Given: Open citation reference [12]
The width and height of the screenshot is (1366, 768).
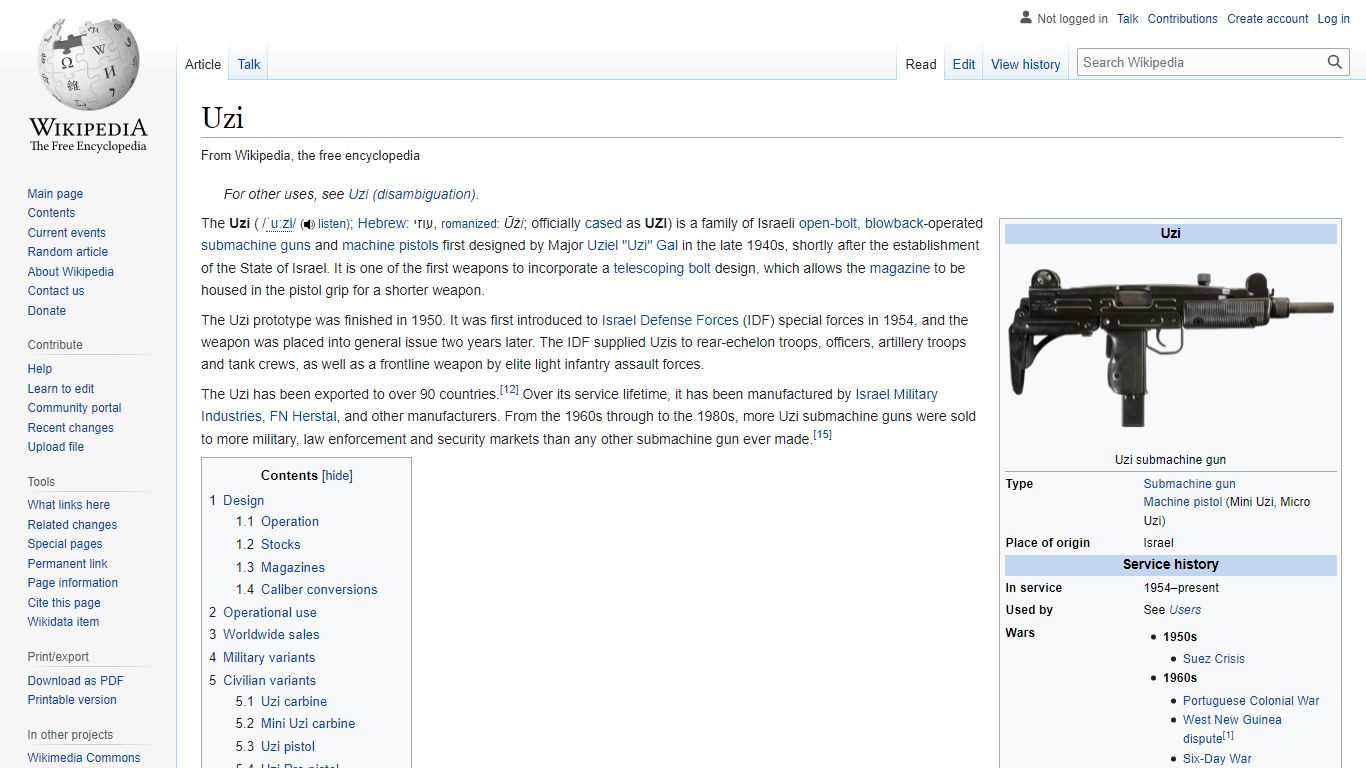Looking at the screenshot, I should [509, 389].
